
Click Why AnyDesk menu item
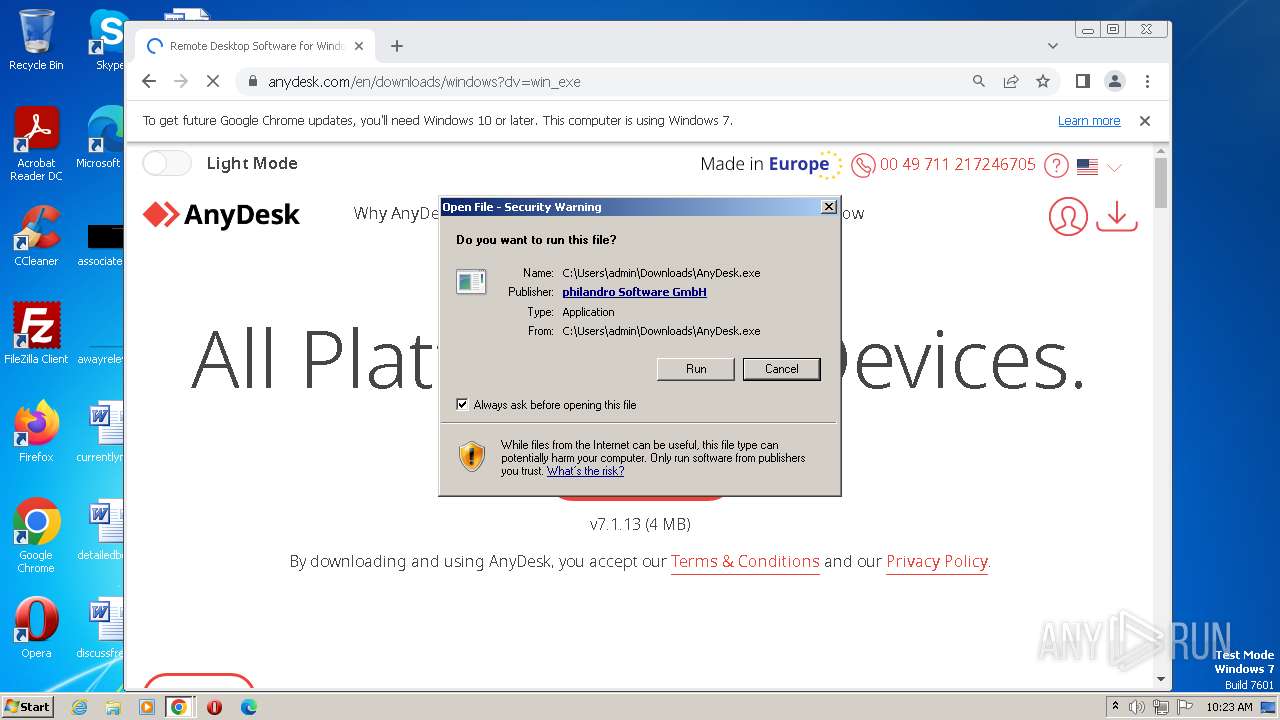point(397,213)
